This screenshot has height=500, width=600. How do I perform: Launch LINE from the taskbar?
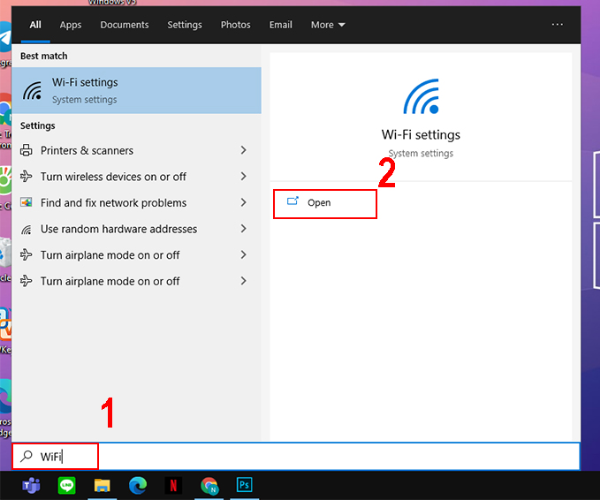[x=67, y=485]
